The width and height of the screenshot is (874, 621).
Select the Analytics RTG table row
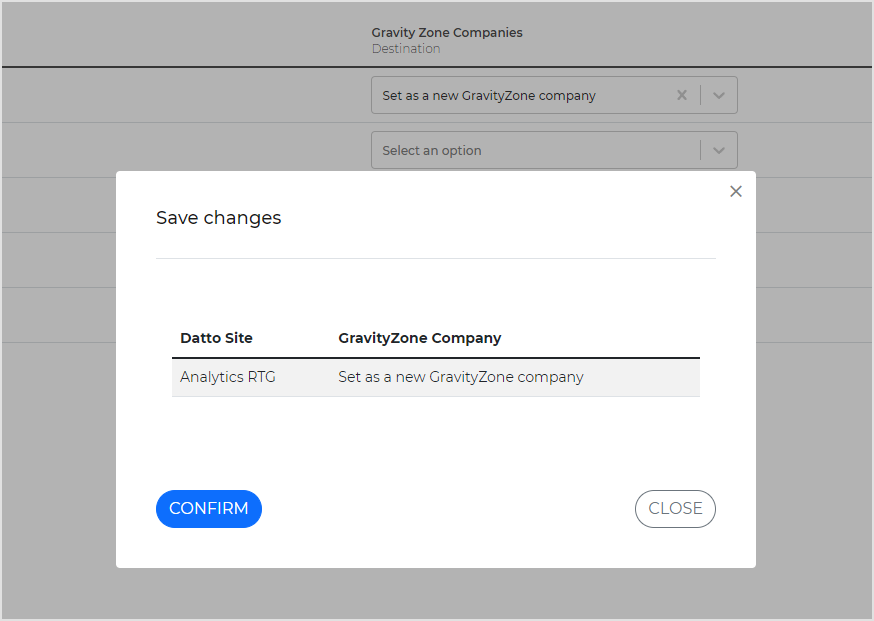436,377
